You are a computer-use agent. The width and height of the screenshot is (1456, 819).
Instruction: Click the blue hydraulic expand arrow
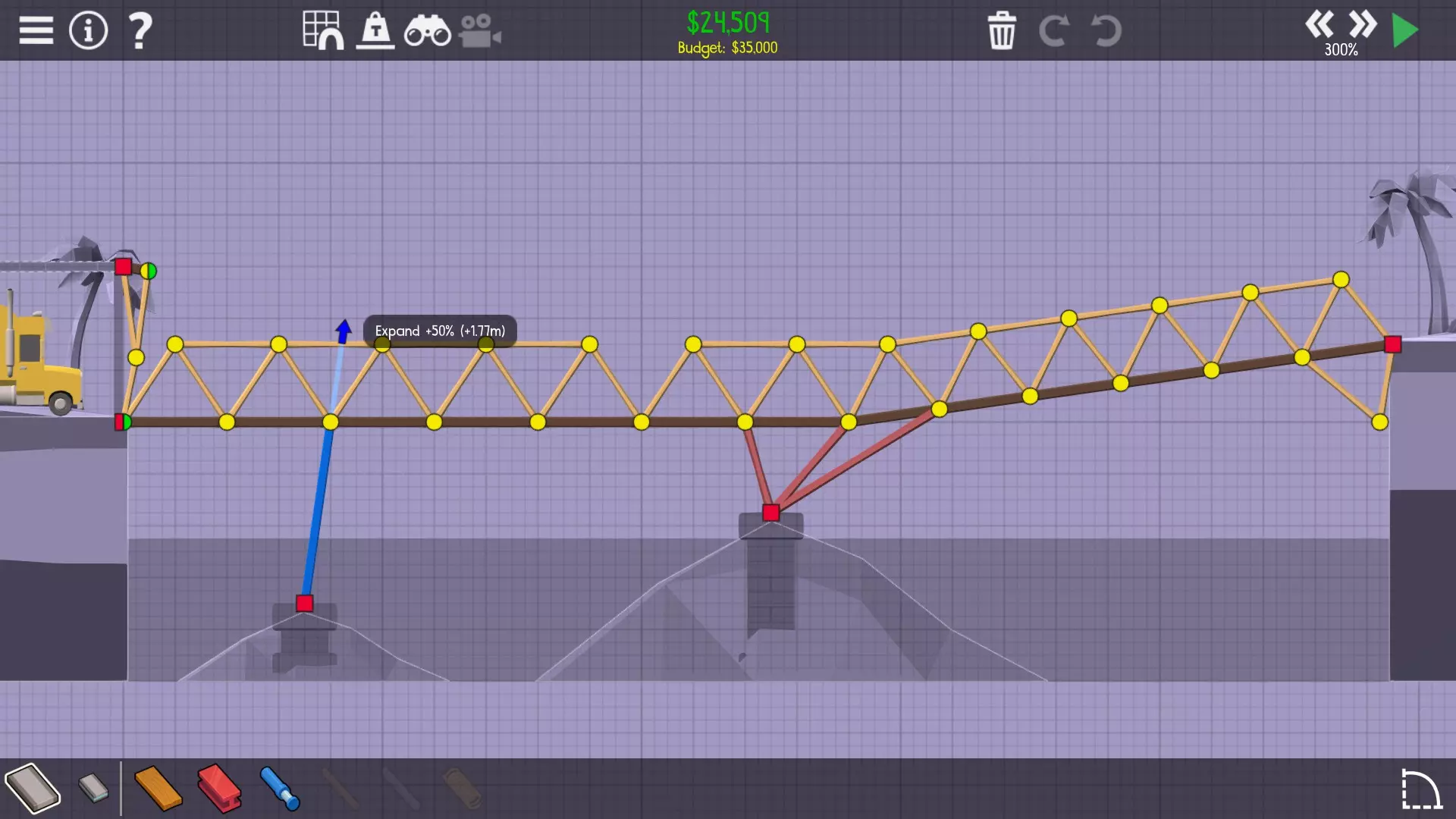(x=344, y=331)
